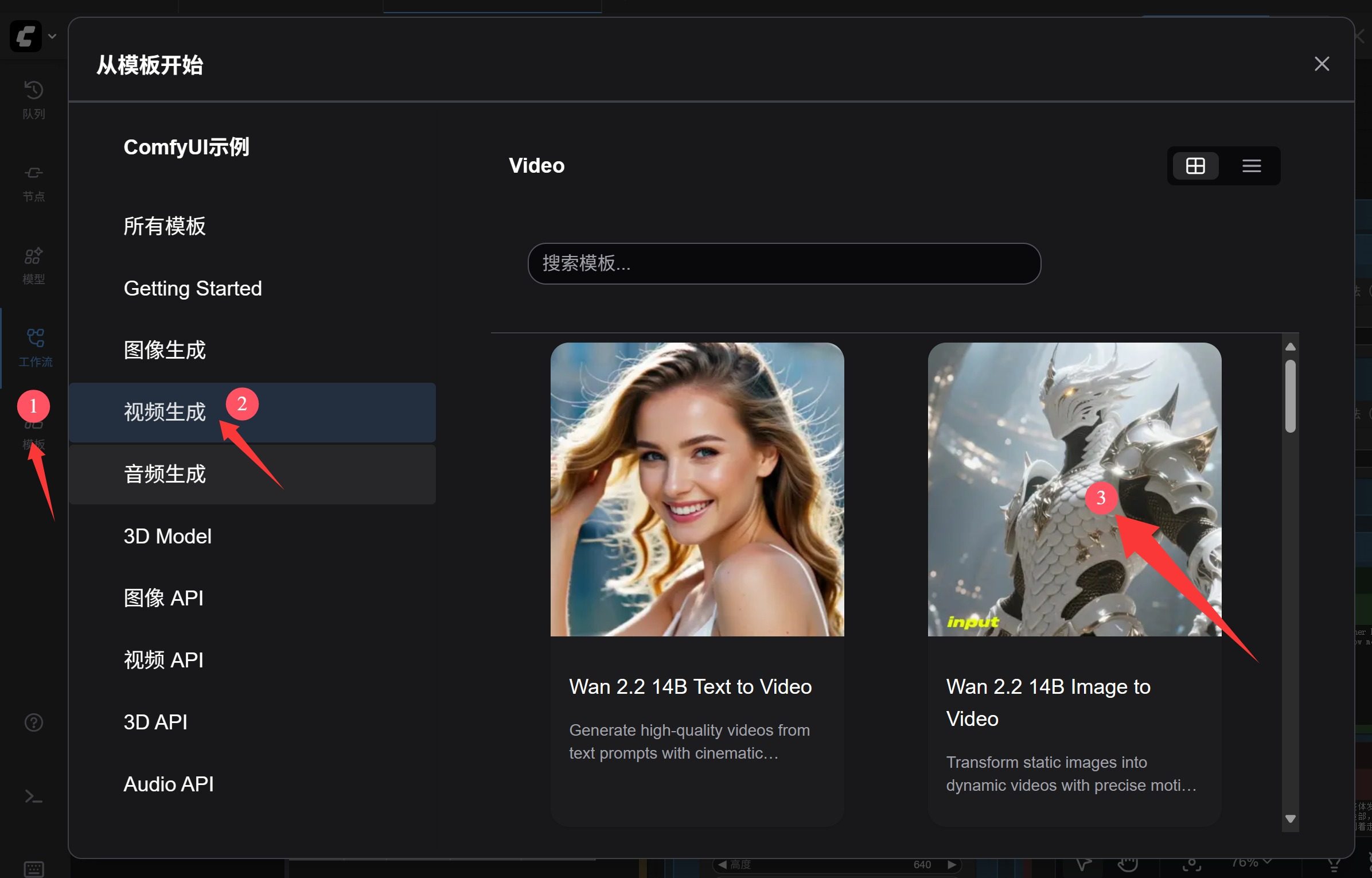Switch templates to grid view
1372x878 pixels.
[x=1195, y=166]
